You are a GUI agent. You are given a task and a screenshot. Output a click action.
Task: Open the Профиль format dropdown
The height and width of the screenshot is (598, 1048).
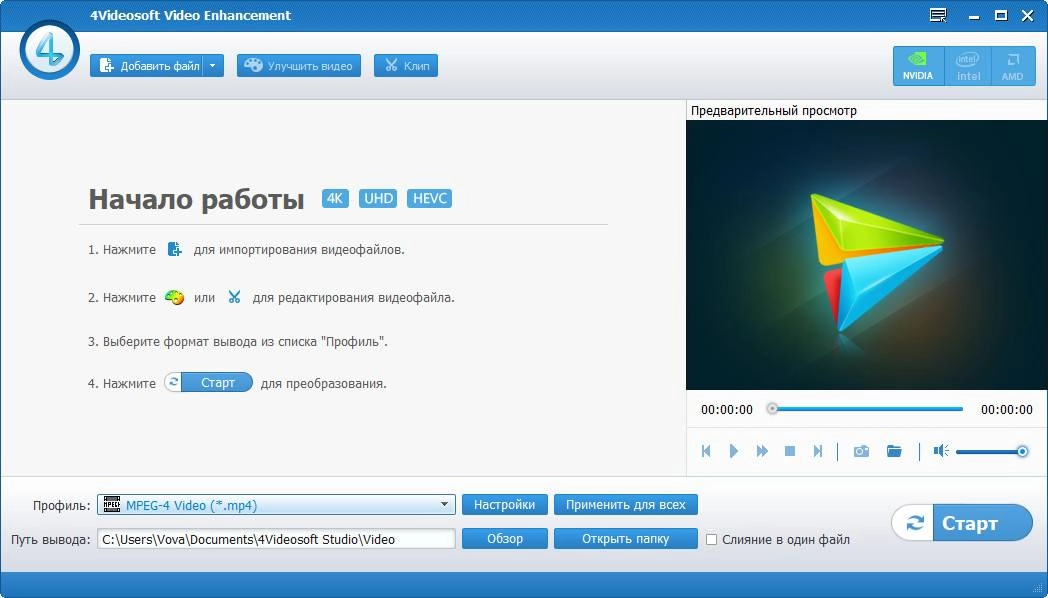[276, 504]
